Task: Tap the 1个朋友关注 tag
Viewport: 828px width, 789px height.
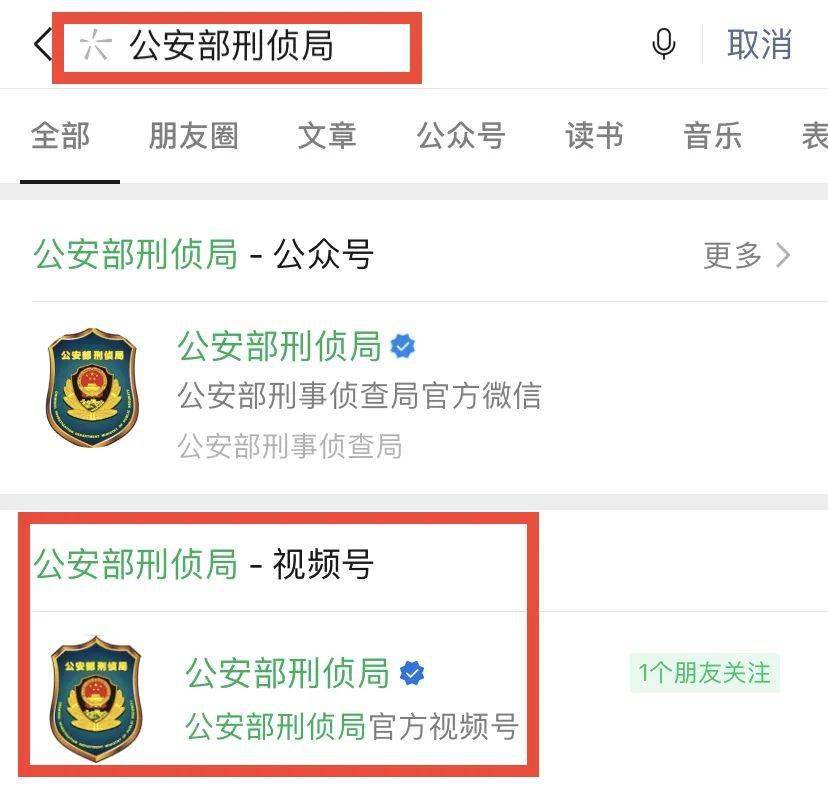Action: [x=704, y=673]
